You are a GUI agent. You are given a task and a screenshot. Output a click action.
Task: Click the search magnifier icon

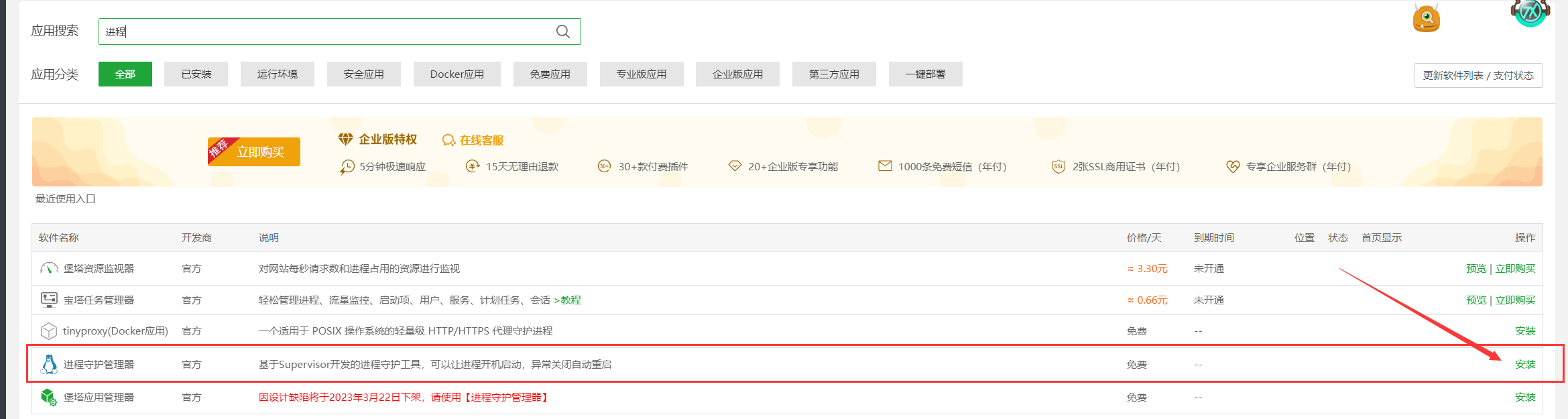click(563, 32)
